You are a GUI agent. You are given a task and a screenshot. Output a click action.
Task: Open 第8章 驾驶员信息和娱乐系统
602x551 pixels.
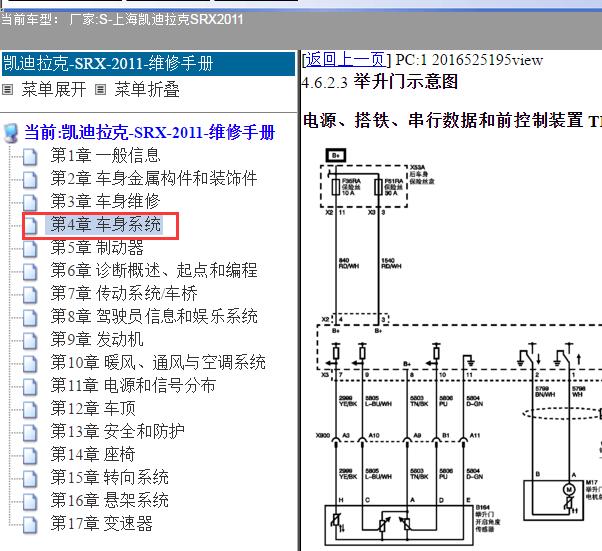pos(154,316)
